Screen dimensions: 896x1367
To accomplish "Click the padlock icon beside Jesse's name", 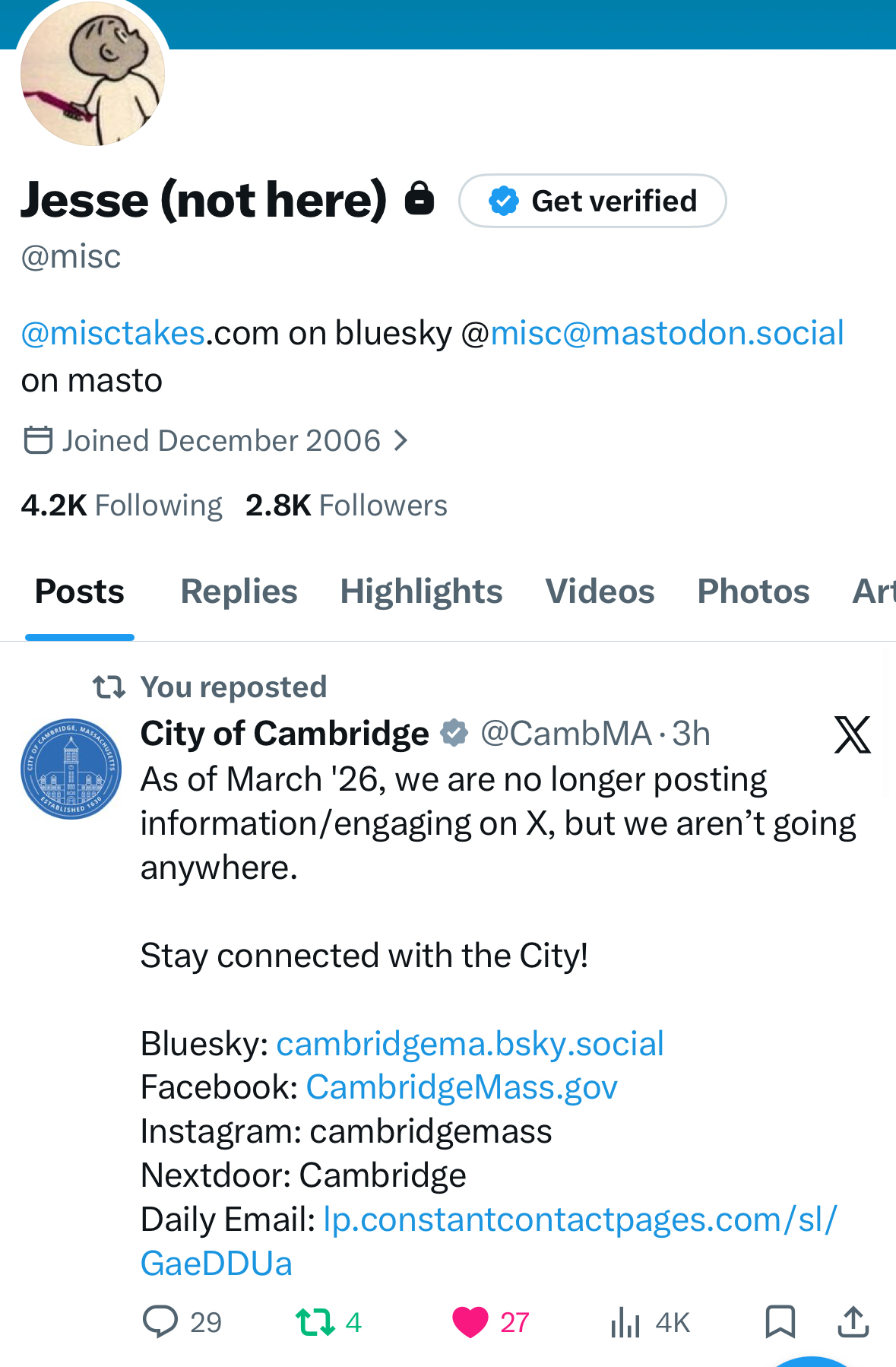I will tap(420, 198).
